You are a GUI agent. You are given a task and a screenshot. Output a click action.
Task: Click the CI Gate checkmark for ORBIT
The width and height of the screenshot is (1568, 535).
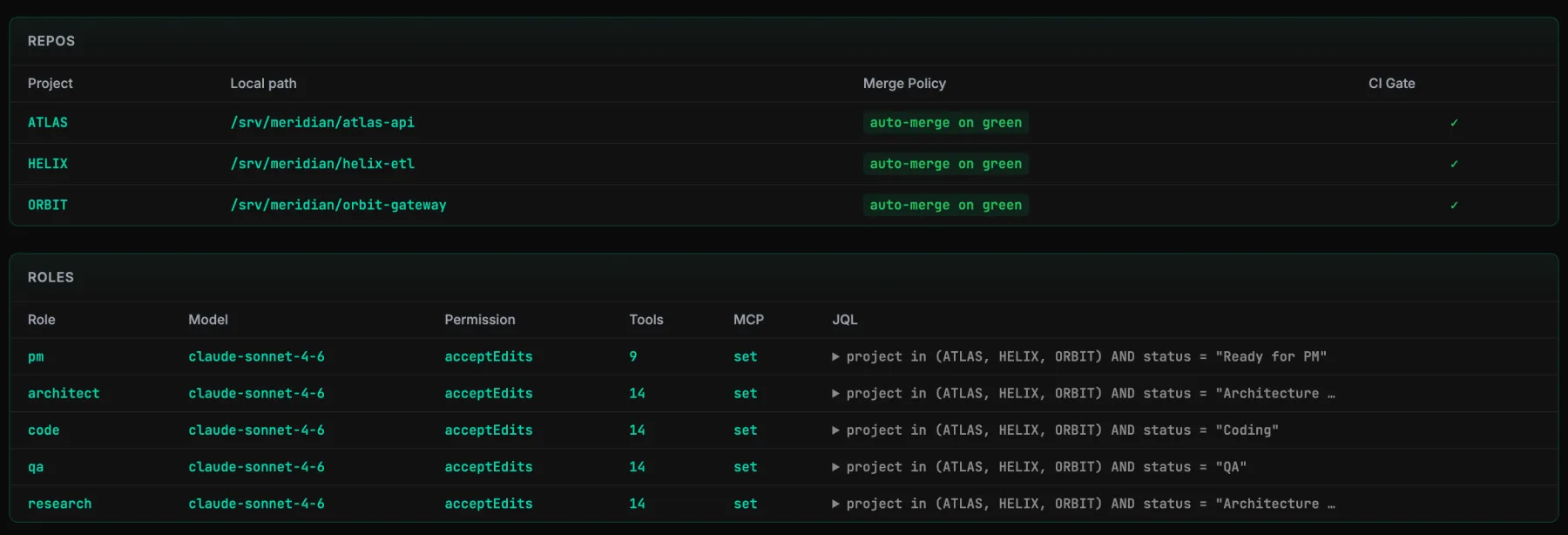click(x=1454, y=205)
